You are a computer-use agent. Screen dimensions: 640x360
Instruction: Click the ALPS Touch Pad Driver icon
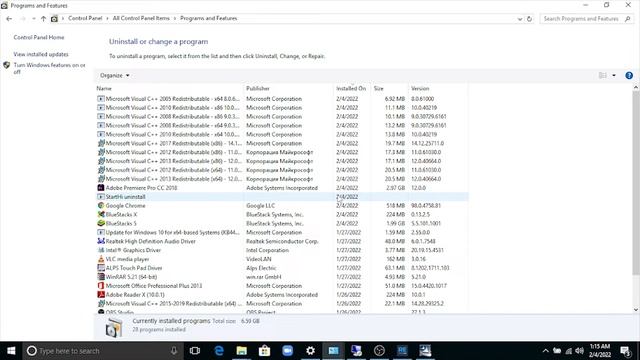coord(101,268)
